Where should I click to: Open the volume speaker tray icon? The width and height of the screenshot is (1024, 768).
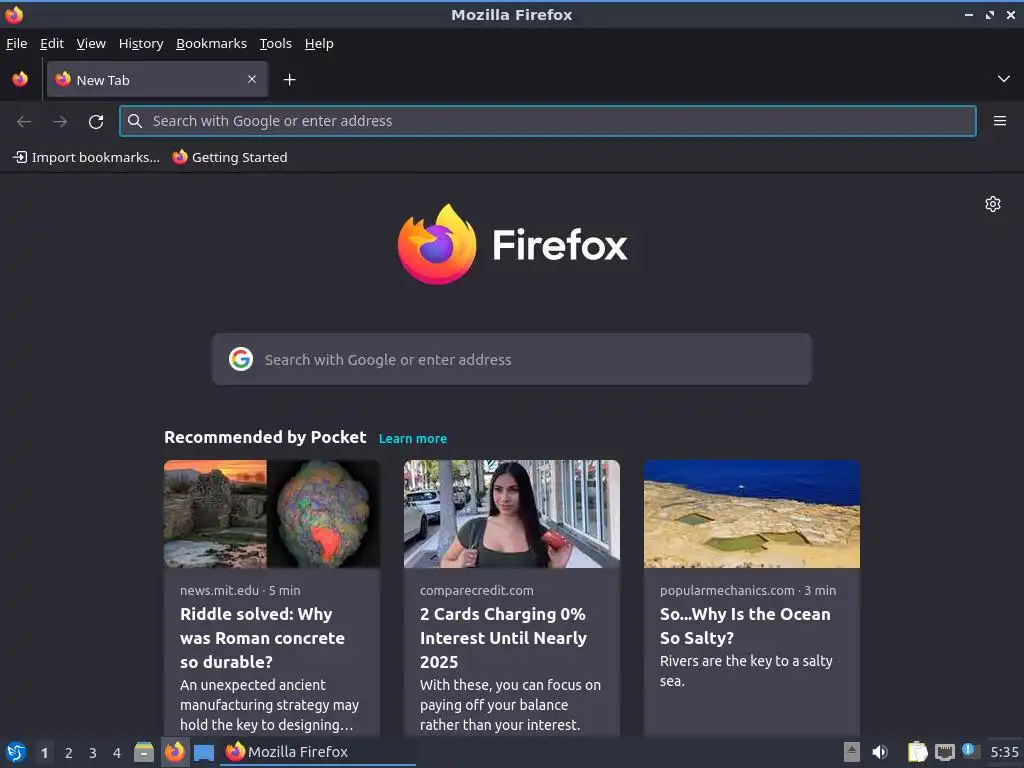pos(880,752)
